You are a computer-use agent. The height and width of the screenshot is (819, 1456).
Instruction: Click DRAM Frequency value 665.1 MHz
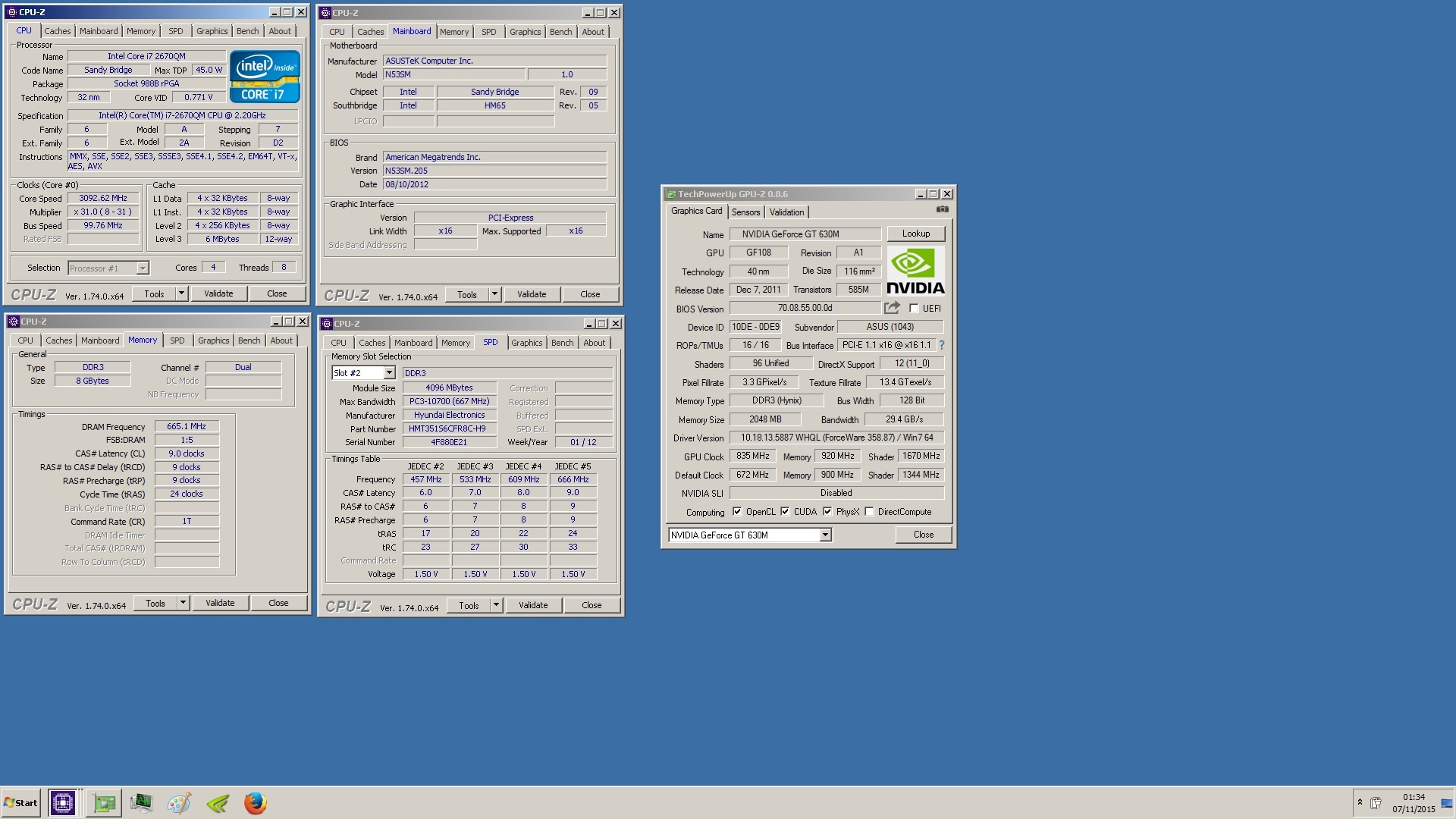[x=187, y=427]
